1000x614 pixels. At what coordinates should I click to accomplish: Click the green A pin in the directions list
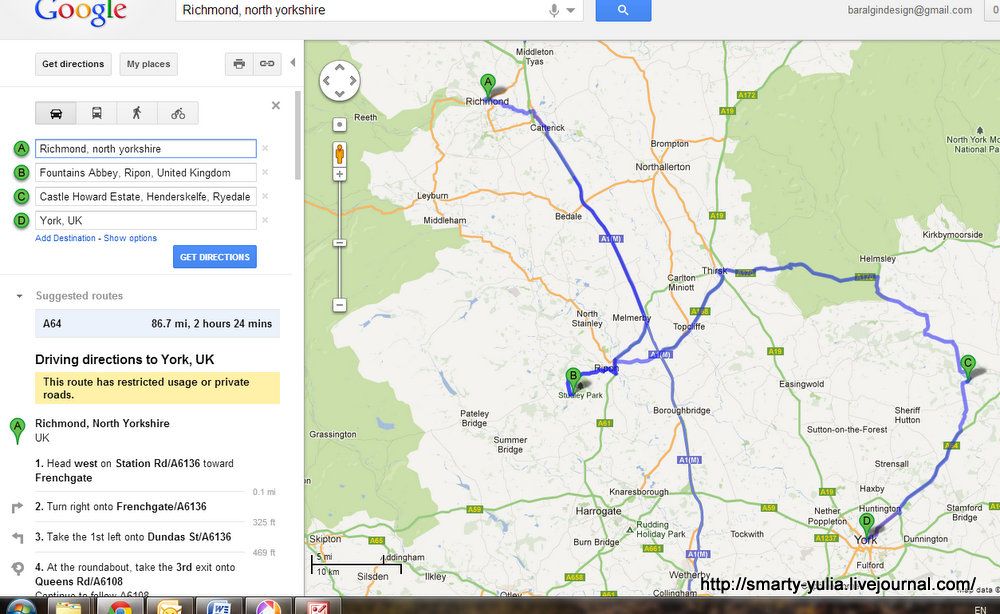point(17,430)
